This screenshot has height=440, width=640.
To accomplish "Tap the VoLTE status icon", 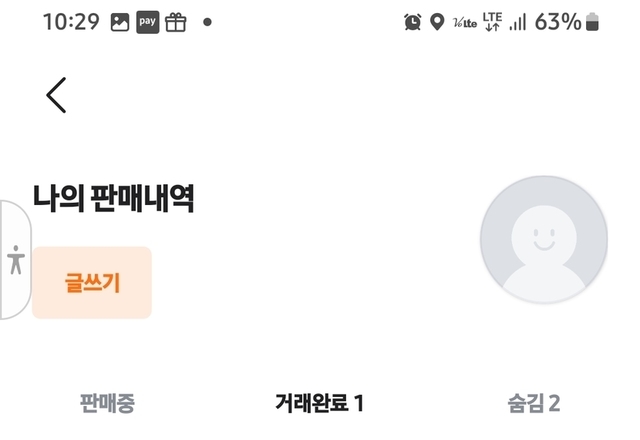I will [464, 22].
